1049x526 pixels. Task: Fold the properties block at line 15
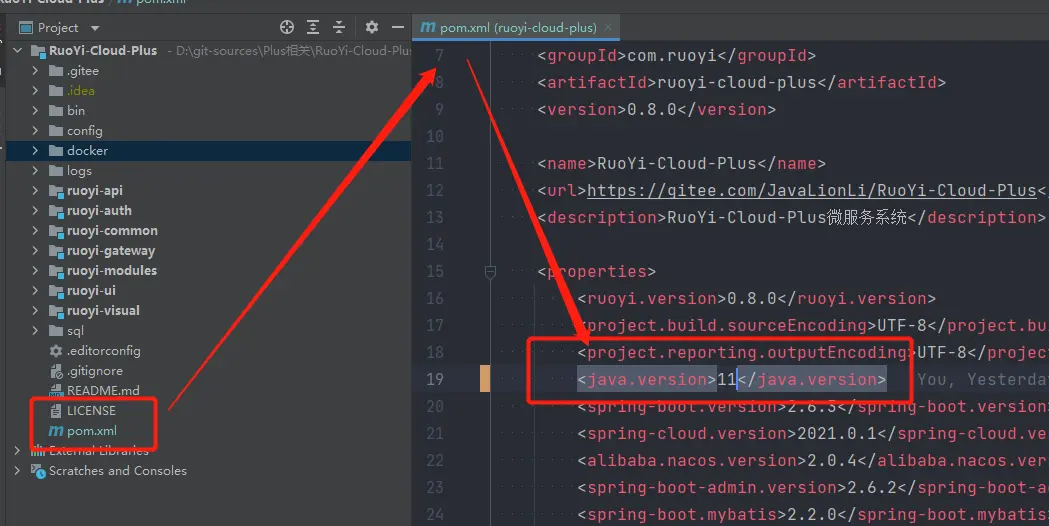490,272
